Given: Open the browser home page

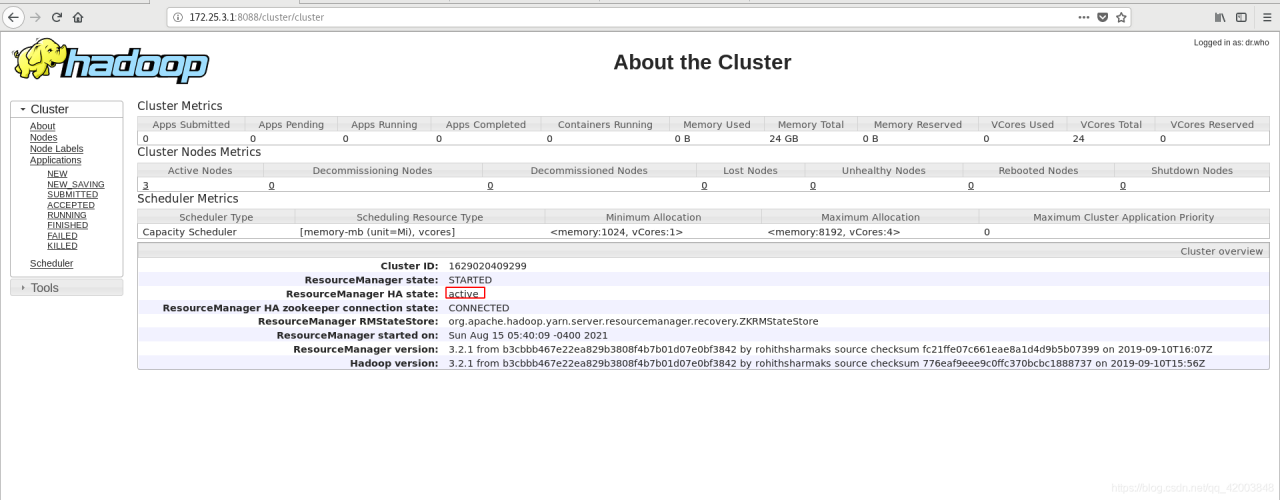Looking at the screenshot, I should (78, 17).
